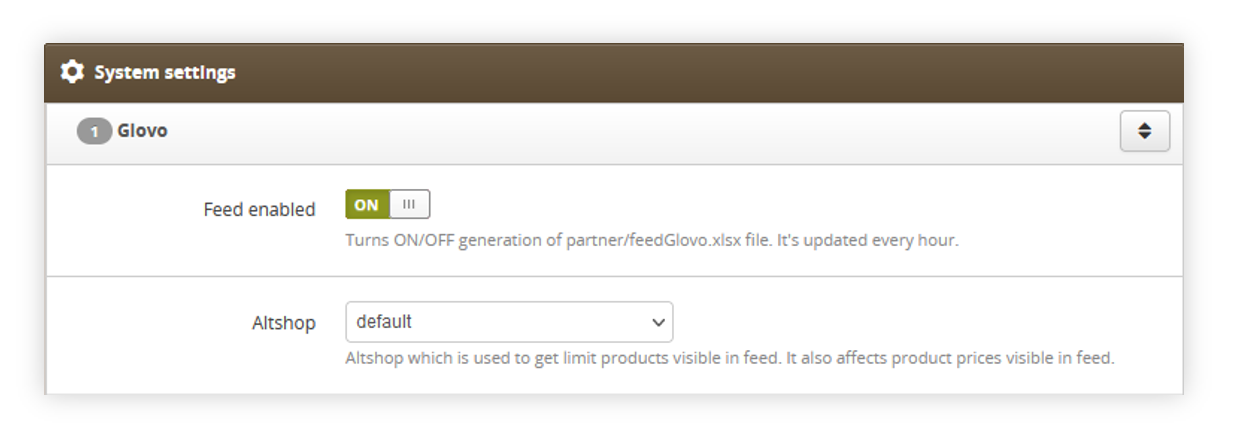Click the green ON part of the switch

(x=367, y=205)
